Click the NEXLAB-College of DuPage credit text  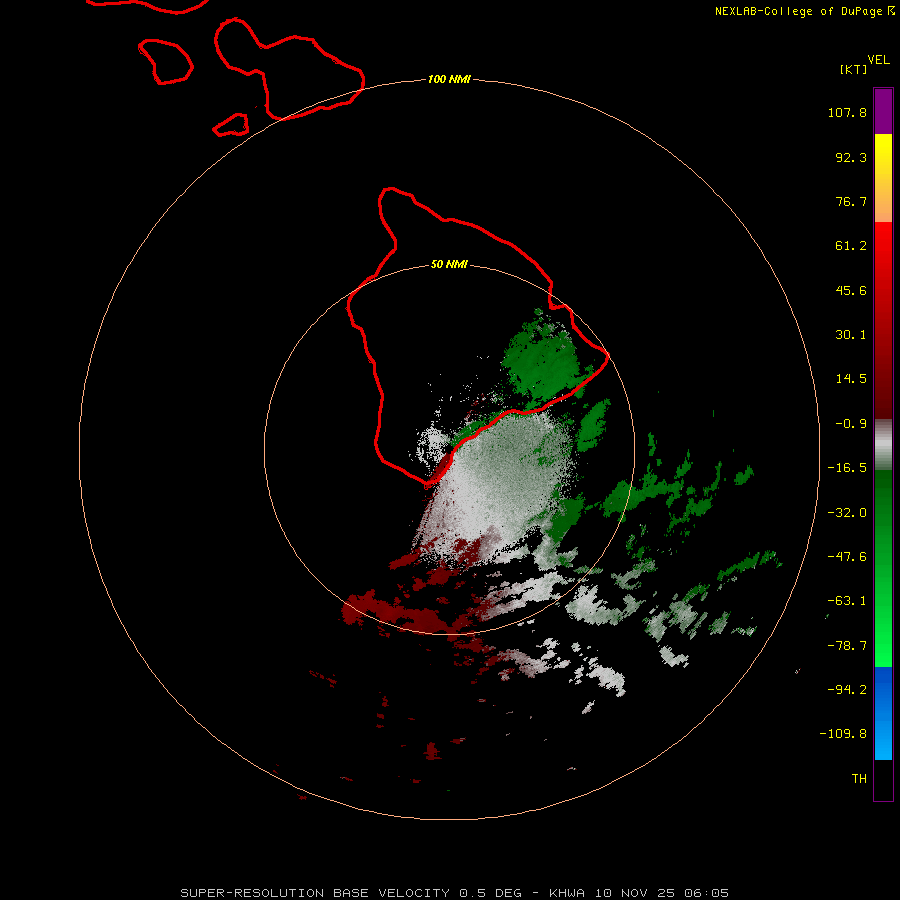point(804,11)
